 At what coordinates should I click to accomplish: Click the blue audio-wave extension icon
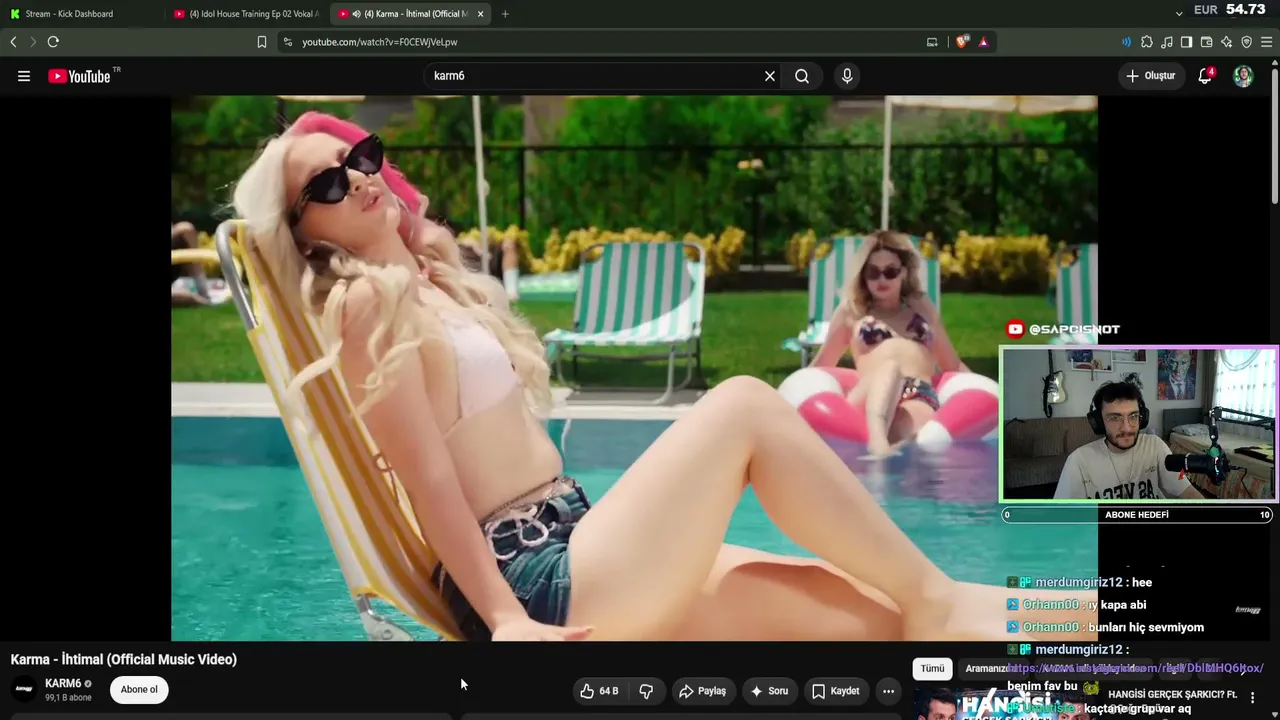(x=1126, y=42)
